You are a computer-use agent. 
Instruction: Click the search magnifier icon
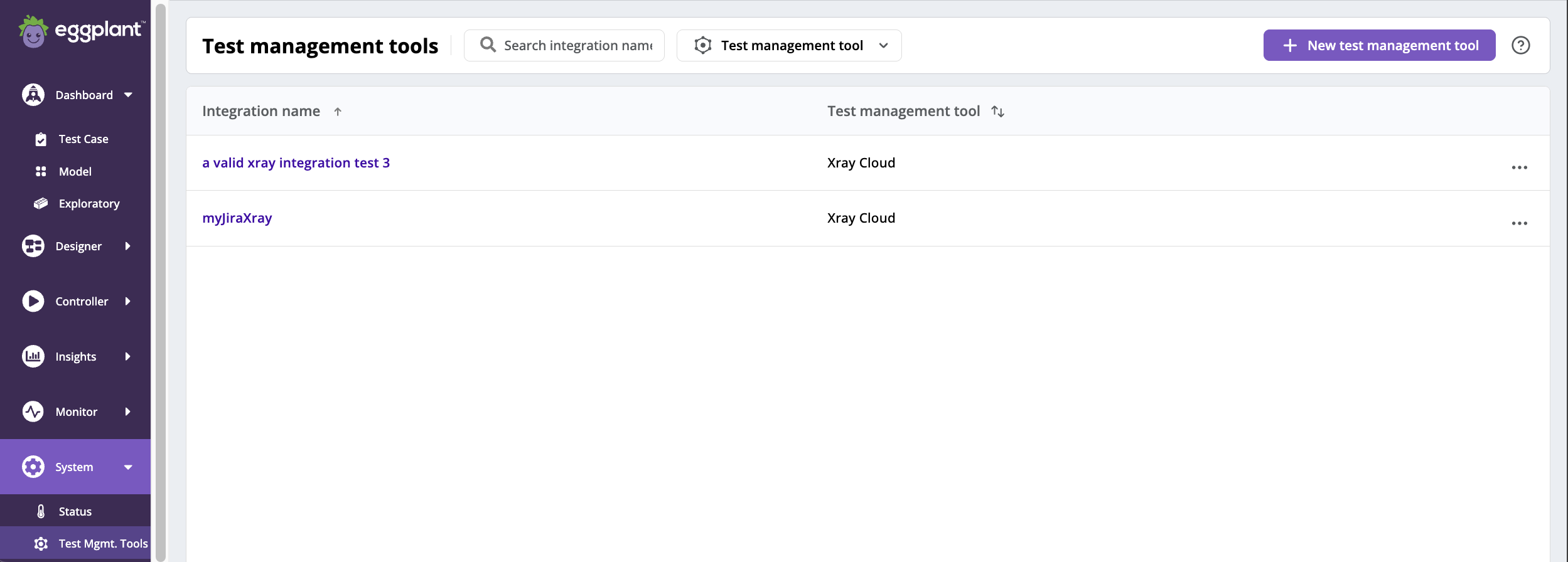click(x=488, y=45)
